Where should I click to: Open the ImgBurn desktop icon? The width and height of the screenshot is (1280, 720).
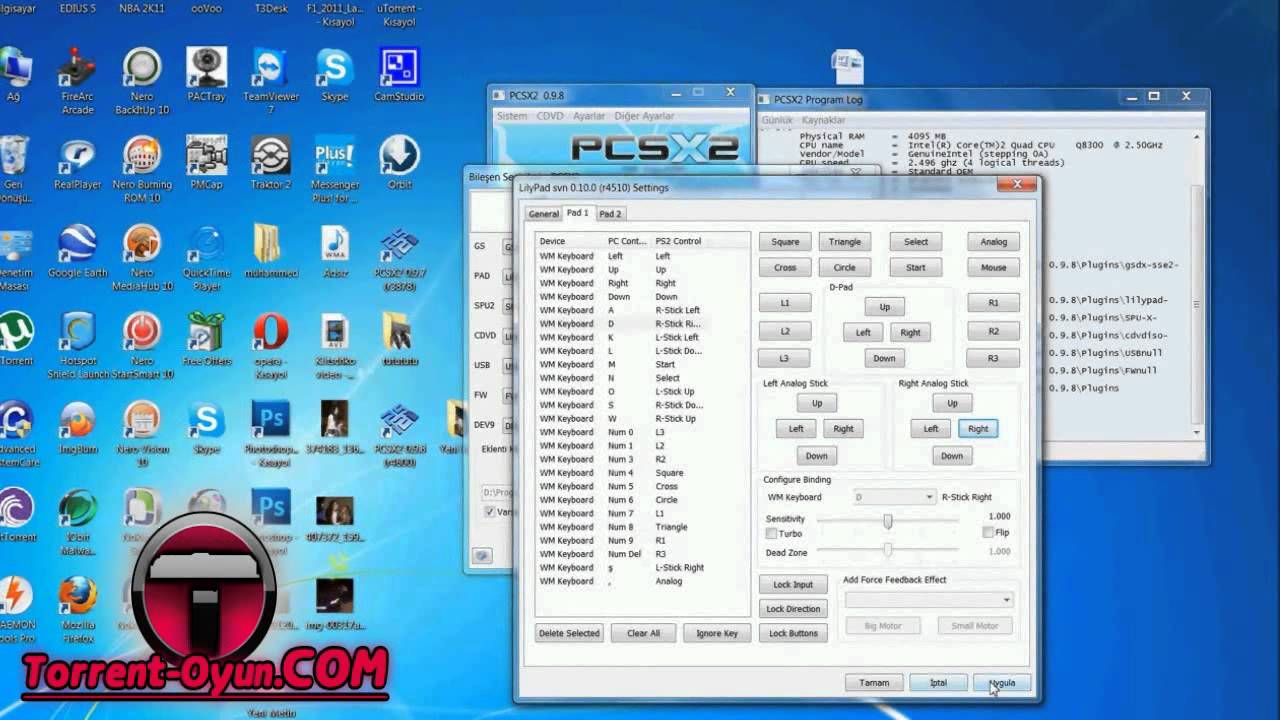click(77, 427)
